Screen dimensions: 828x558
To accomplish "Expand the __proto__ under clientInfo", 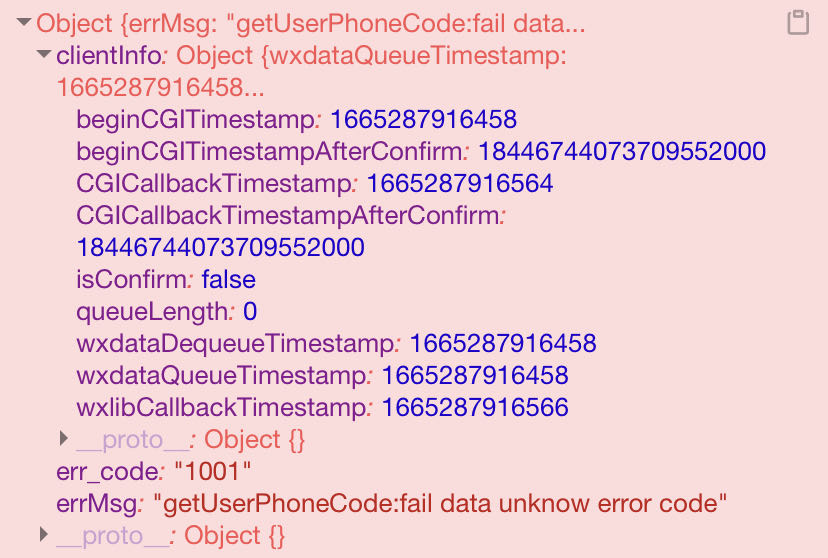I will [x=63, y=438].
